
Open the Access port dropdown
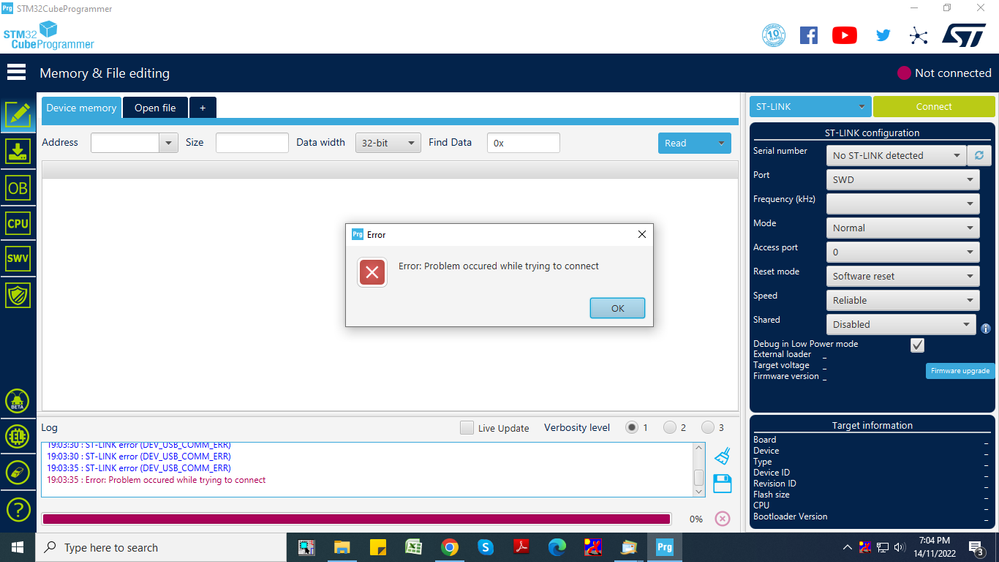tap(902, 252)
